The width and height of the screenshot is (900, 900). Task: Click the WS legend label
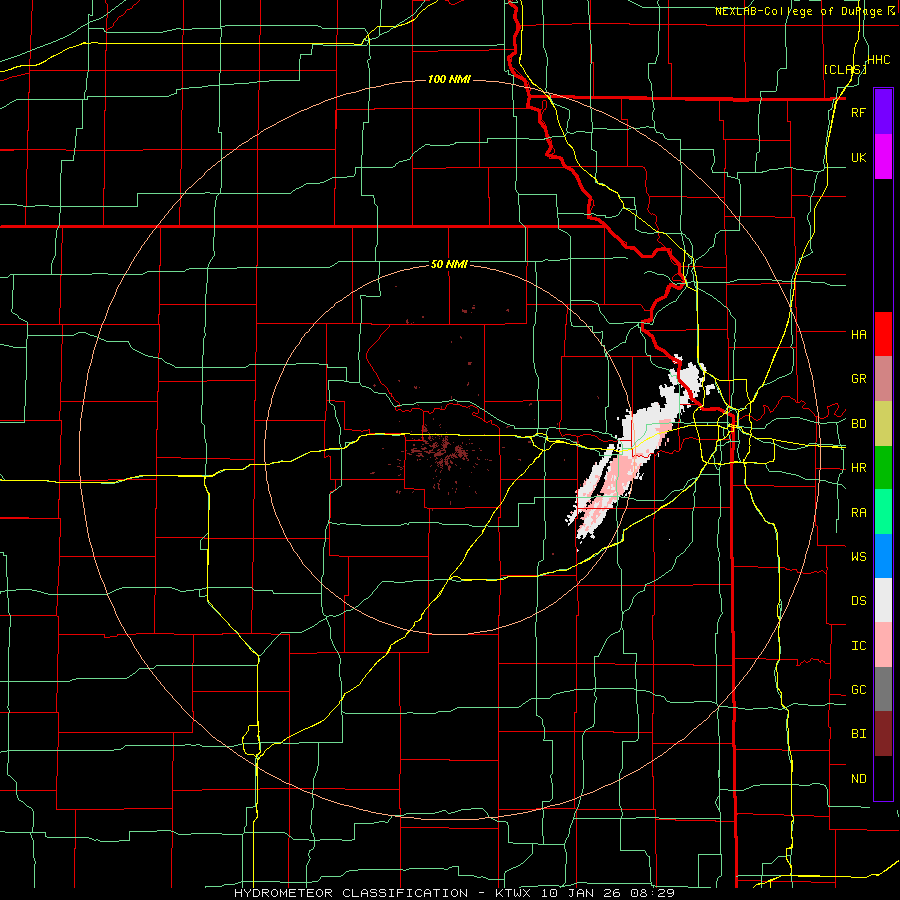pyautogui.click(x=858, y=556)
